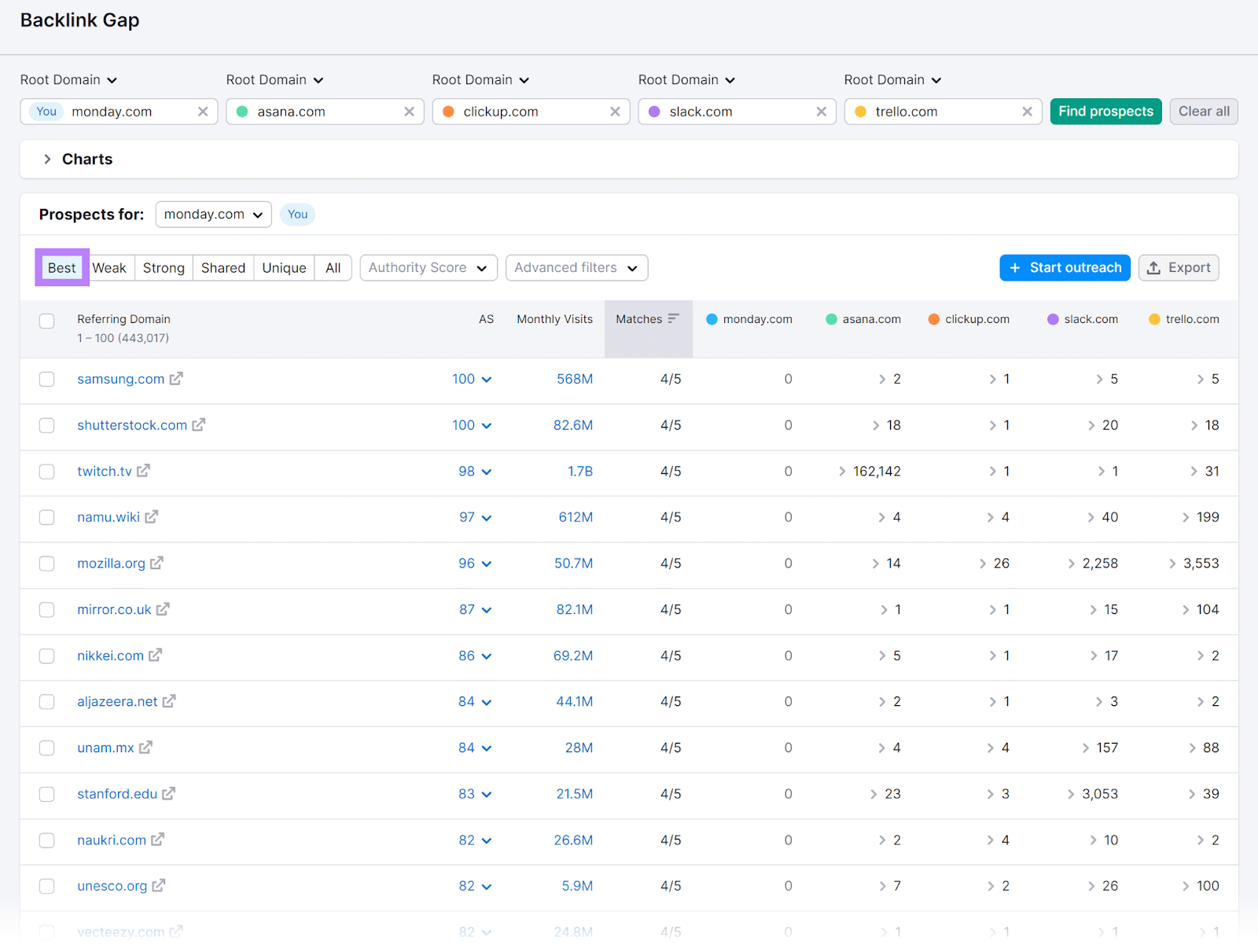Click the Export upload icon
Viewport: 1258px width, 952px height.
coord(1157,267)
